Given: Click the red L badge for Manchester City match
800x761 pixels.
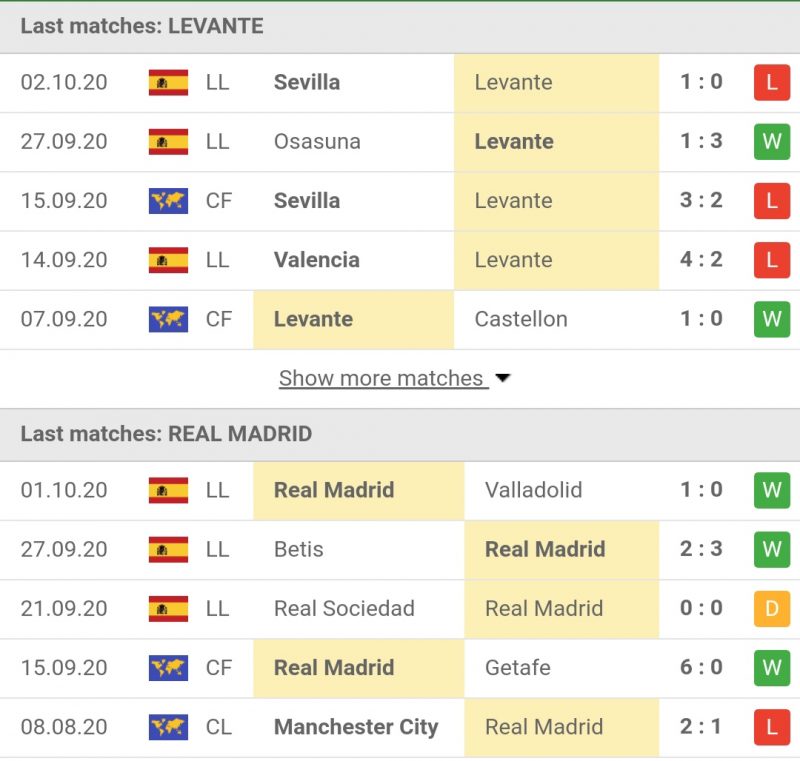Looking at the screenshot, I should pyautogui.click(x=771, y=727).
